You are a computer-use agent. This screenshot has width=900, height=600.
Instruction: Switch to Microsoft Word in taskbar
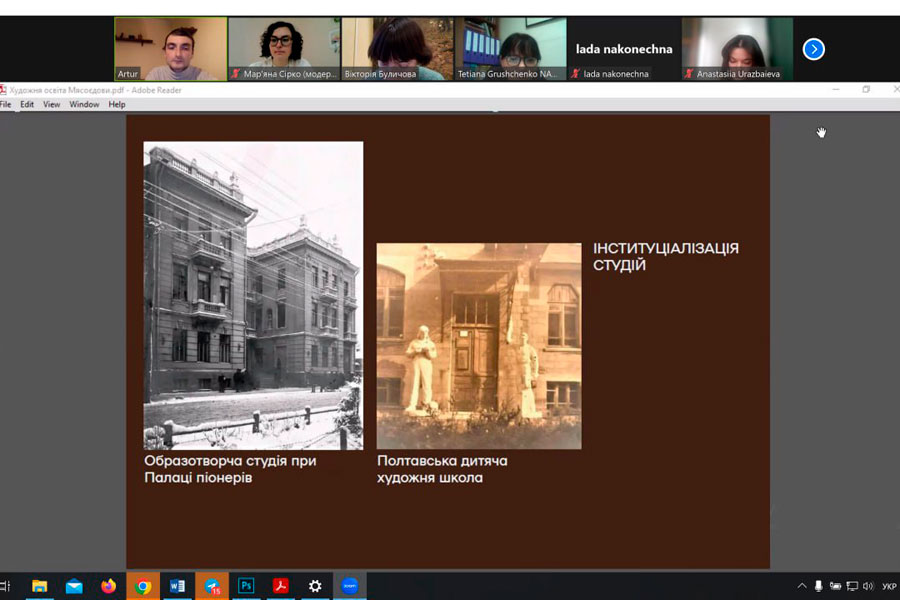pyautogui.click(x=177, y=586)
